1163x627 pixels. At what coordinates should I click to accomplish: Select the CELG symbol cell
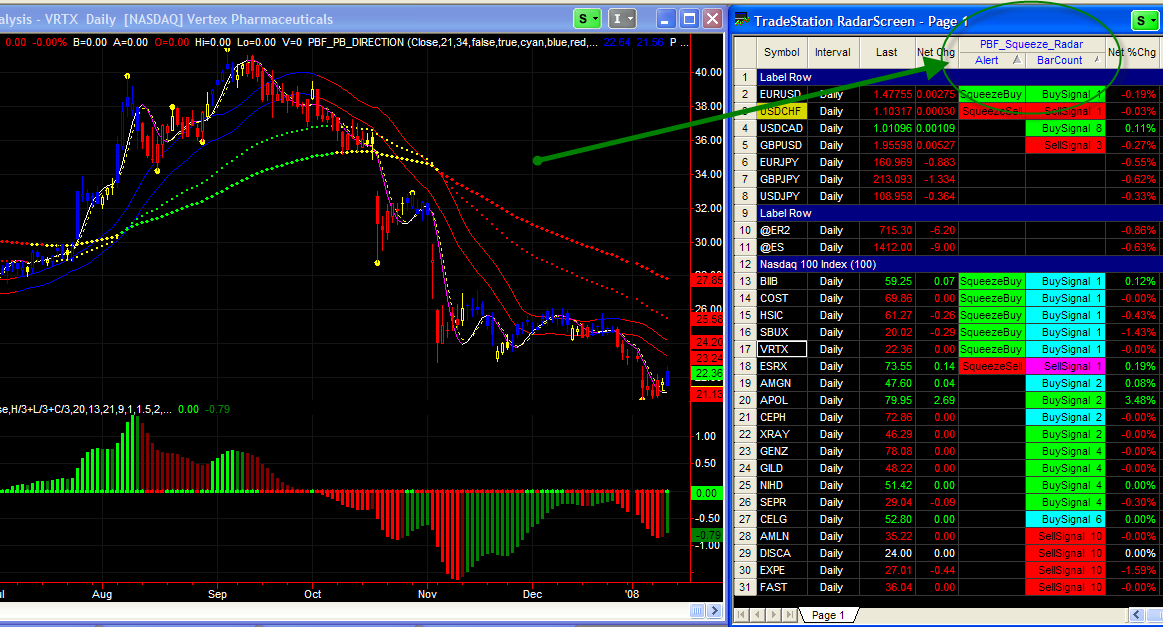pos(781,519)
